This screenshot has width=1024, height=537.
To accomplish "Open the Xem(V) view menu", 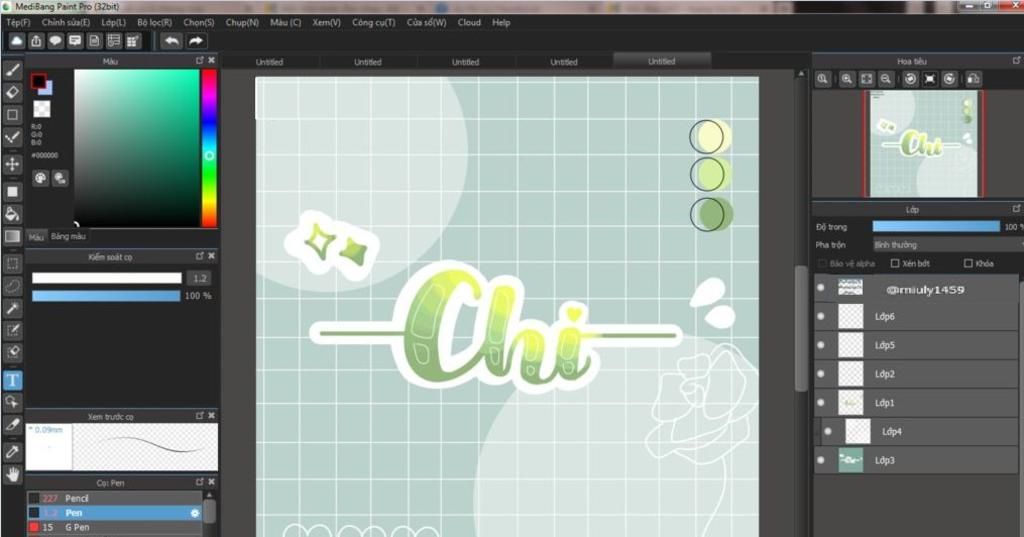I will click(x=327, y=22).
